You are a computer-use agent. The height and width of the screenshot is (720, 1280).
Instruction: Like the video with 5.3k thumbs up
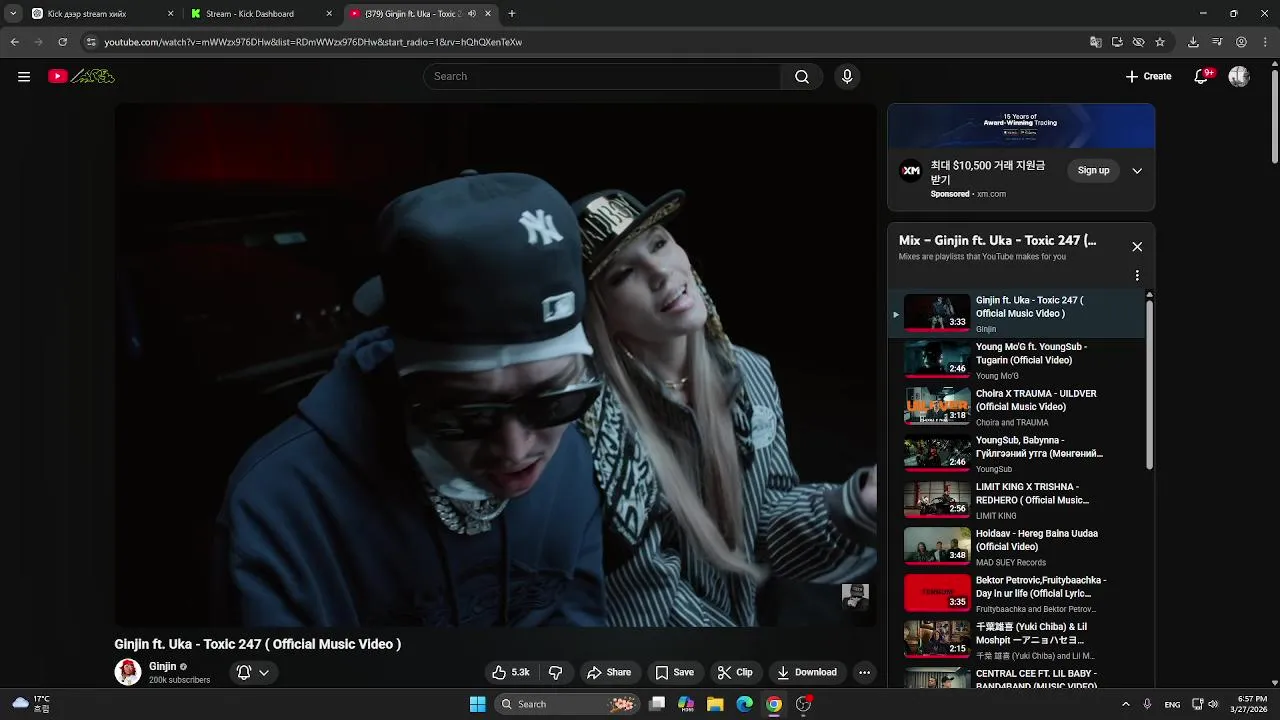coord(509,673)
